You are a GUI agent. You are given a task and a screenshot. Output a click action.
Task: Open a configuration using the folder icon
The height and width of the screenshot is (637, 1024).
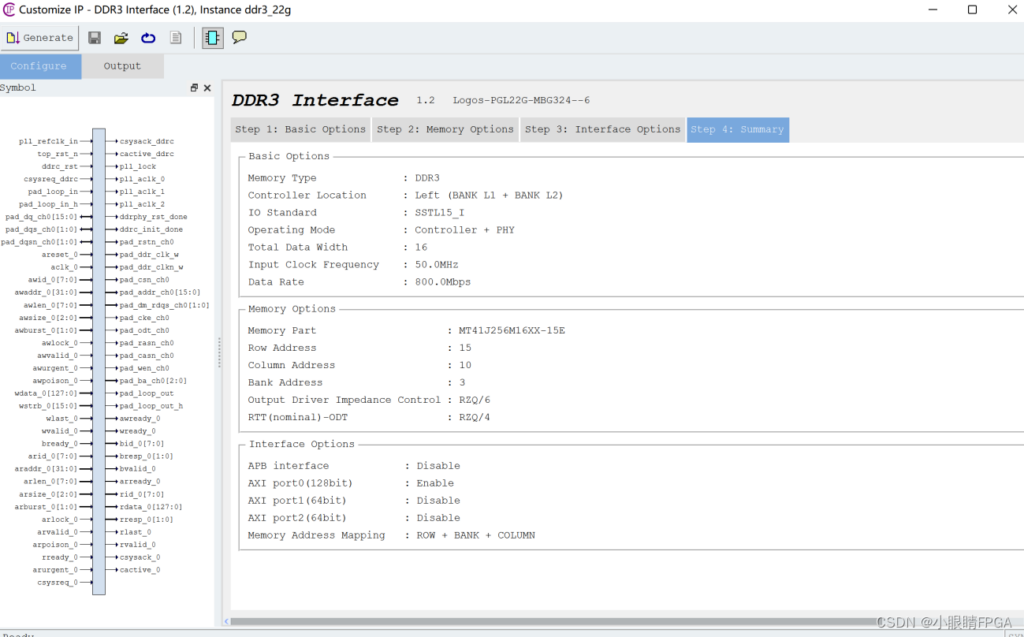click(x=121, y=38)
